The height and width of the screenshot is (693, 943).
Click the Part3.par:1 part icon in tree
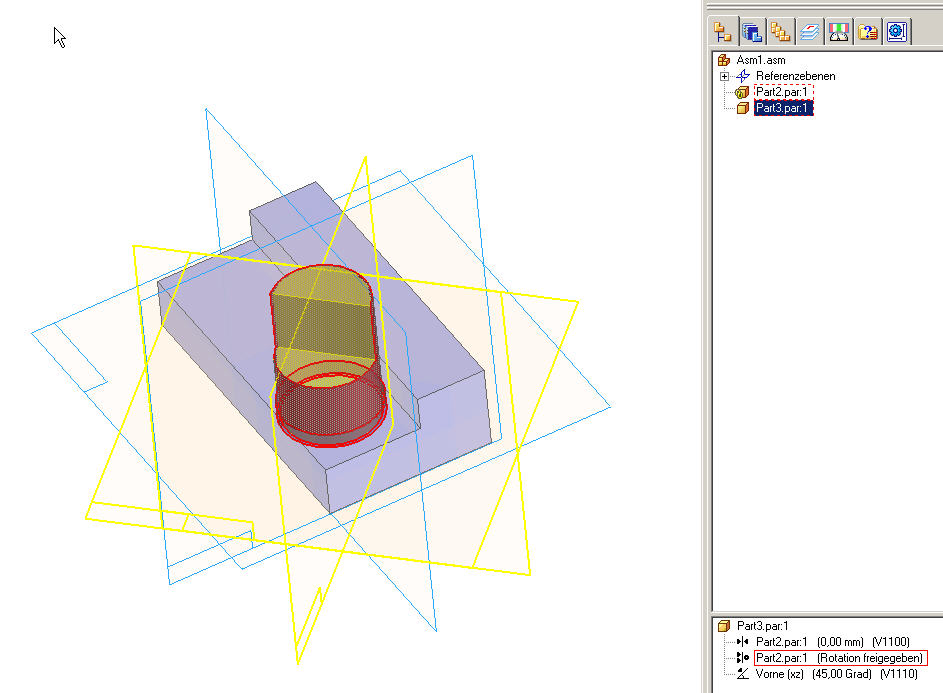tap(743, 108)
